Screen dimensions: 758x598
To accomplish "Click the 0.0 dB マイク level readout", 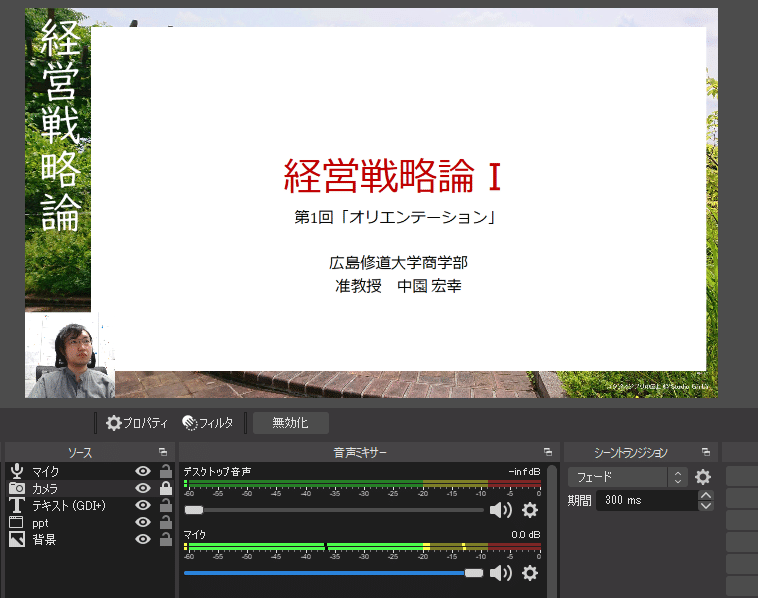I will coord(525,535).
